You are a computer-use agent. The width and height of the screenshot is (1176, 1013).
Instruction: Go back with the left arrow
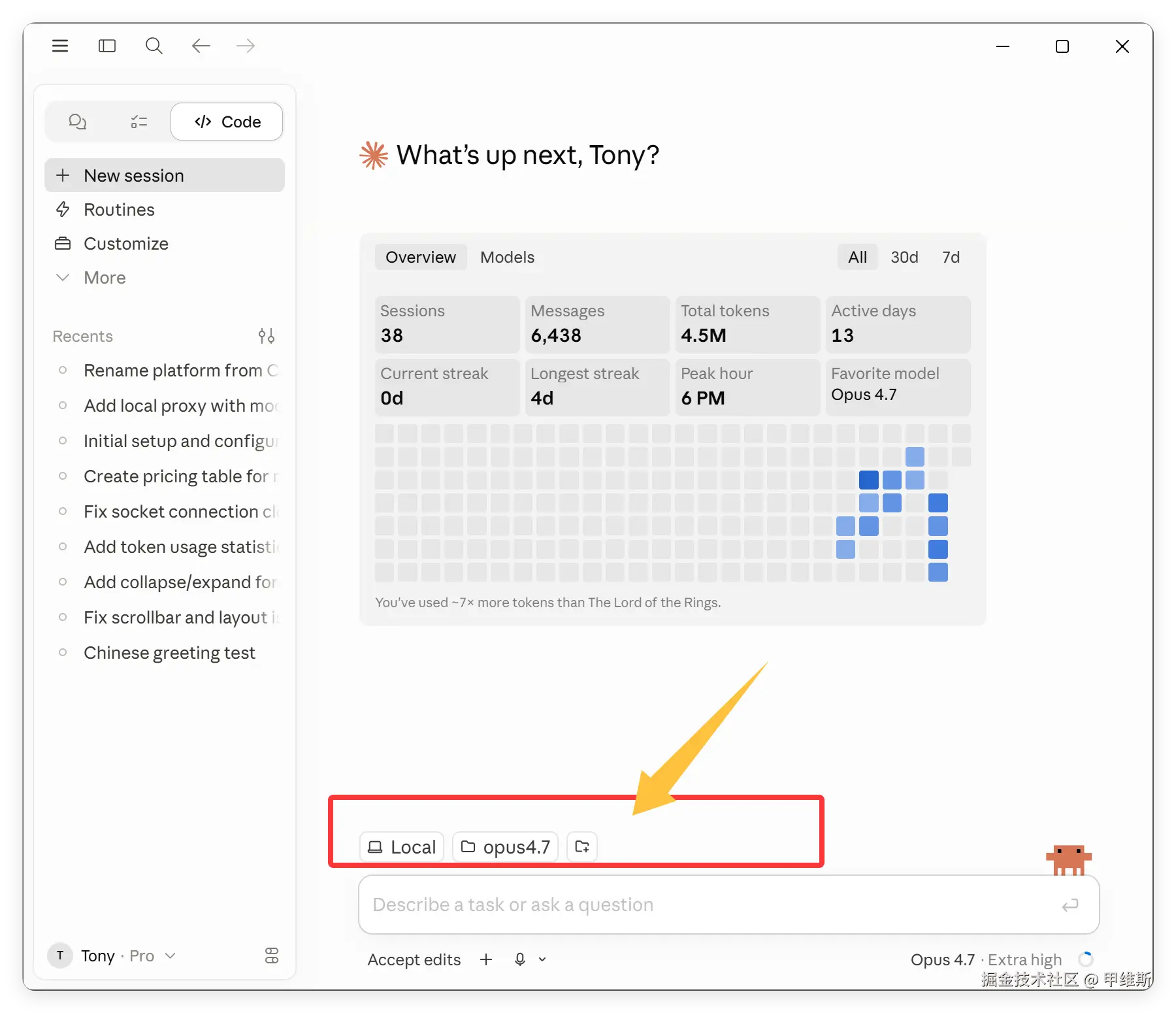[x=201, y=46]
